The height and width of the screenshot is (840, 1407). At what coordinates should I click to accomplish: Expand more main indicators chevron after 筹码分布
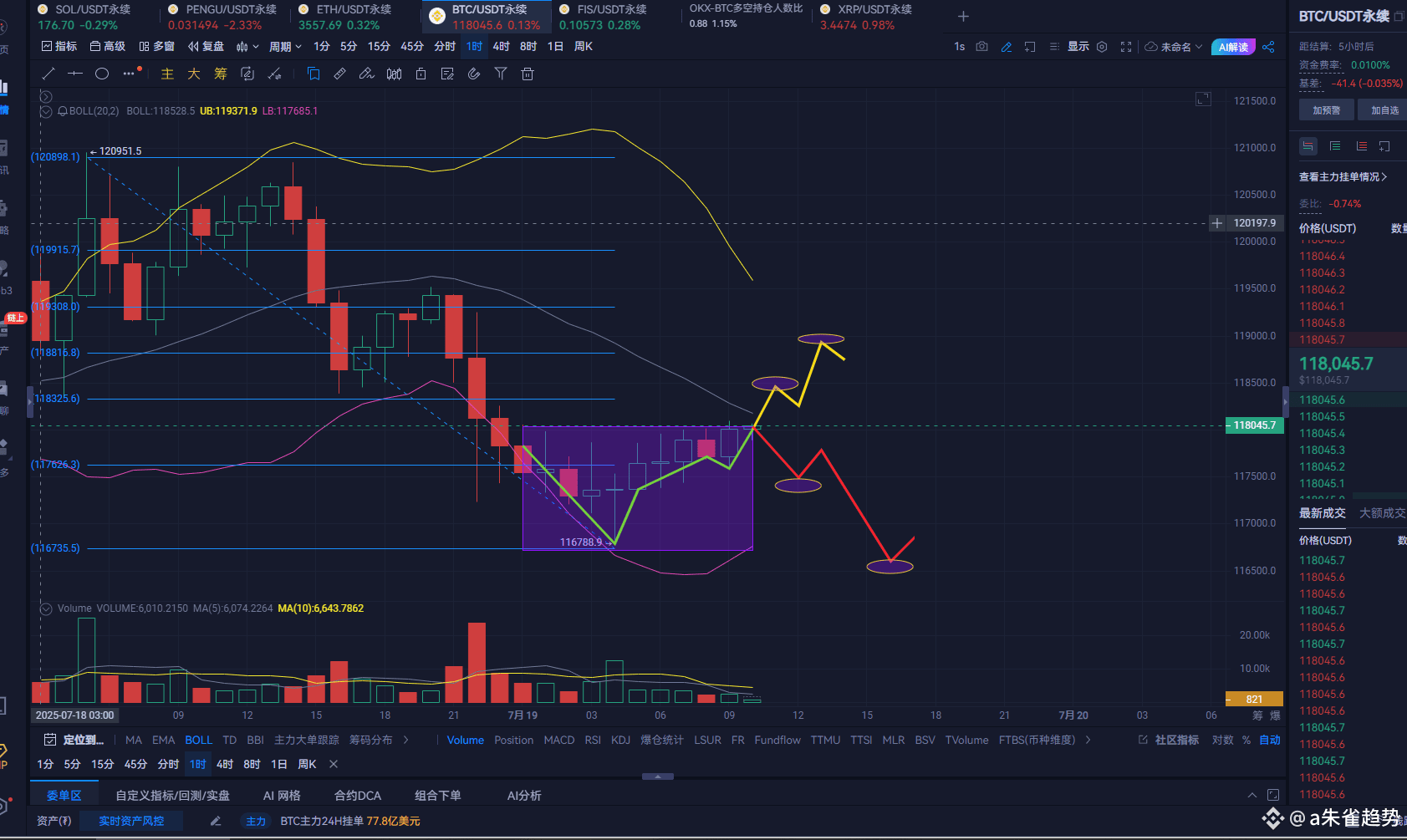(406, 740)
